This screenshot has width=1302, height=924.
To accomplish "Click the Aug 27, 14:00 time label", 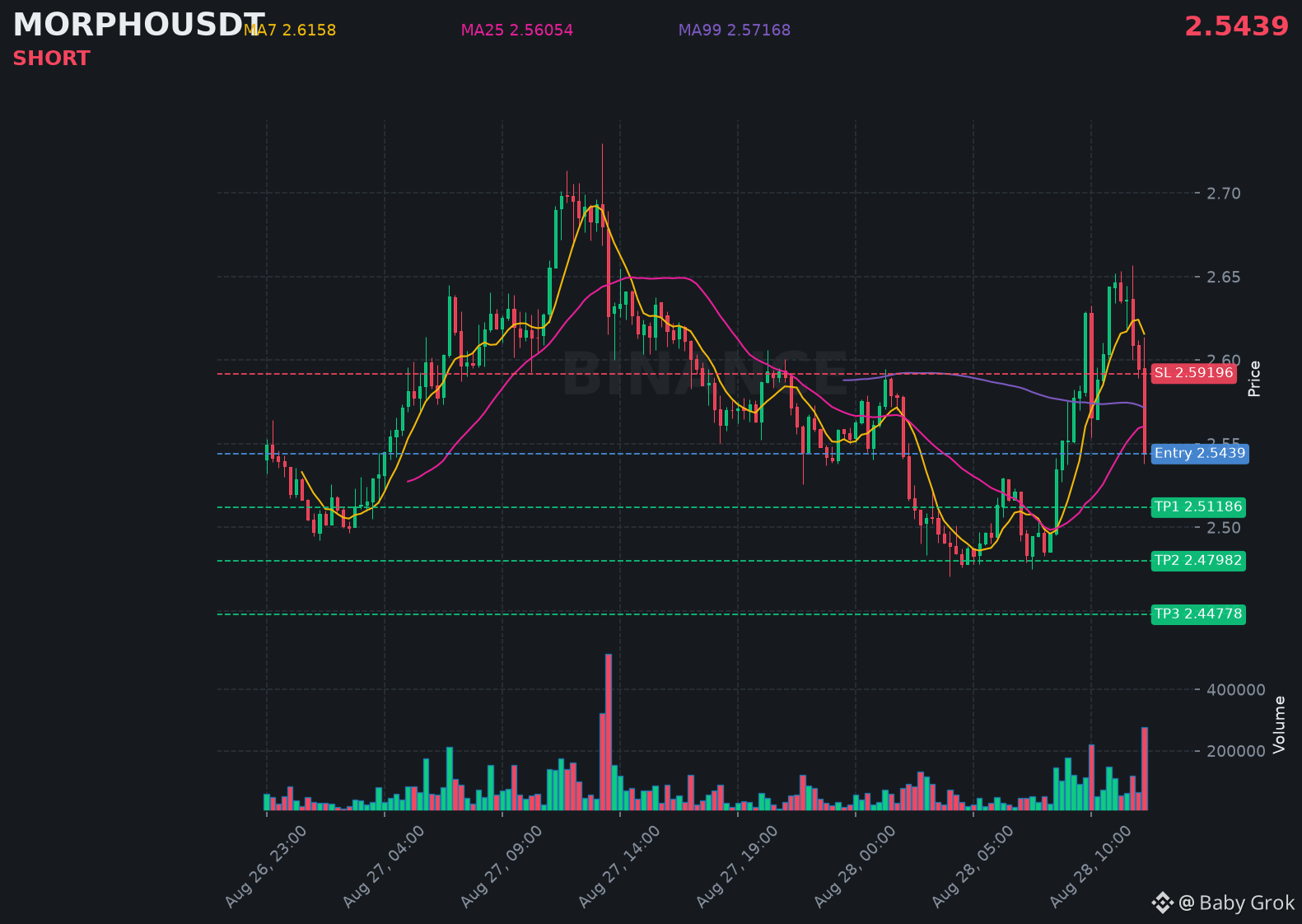I will [x=620, y=867].
